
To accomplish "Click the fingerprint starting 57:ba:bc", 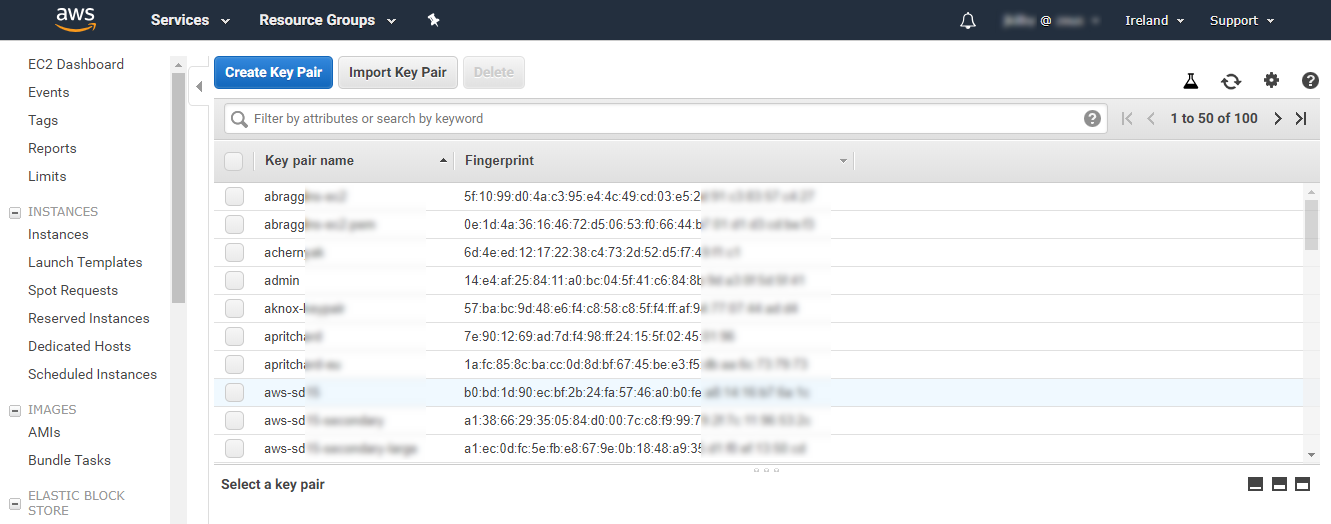I will (631, 309).
